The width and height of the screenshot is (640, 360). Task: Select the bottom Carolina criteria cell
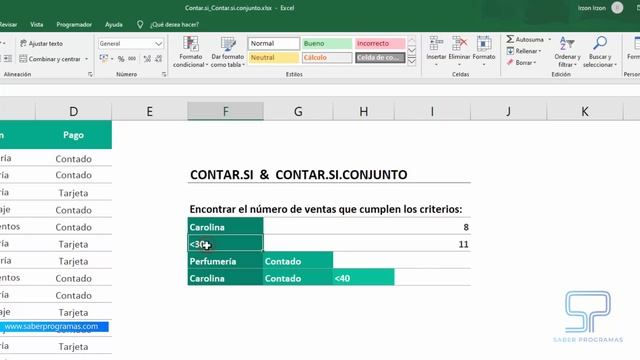coord(225,278)
